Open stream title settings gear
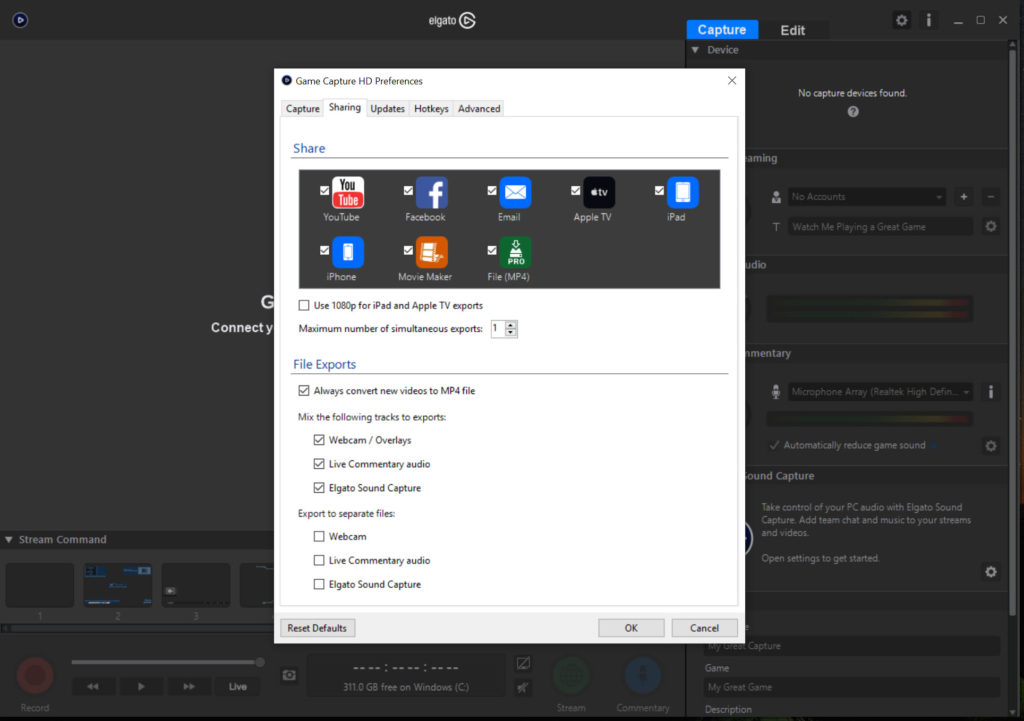 [991, 227]
